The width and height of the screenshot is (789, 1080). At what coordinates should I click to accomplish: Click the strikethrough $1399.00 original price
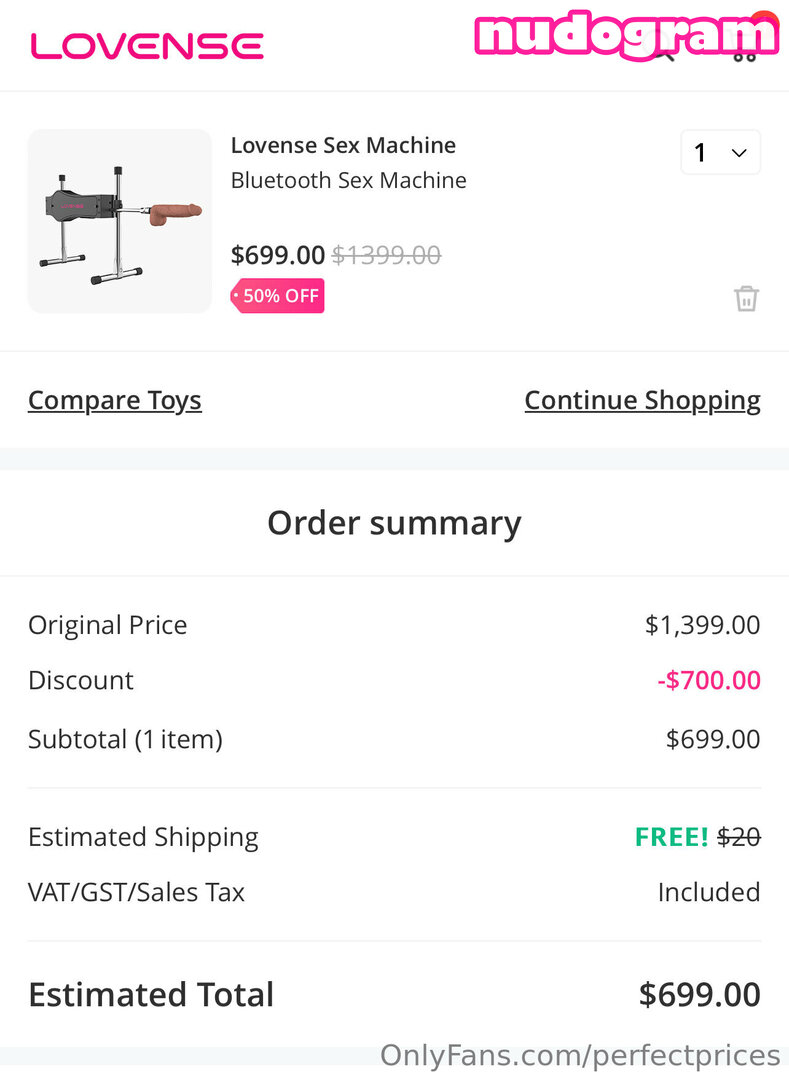(x=386, y=255)
